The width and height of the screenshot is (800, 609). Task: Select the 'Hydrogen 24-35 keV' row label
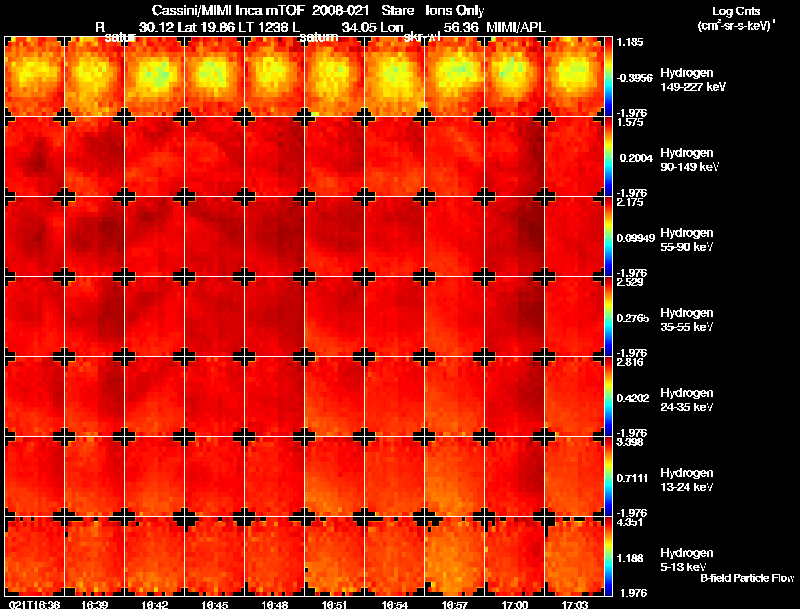click(687, 400)
